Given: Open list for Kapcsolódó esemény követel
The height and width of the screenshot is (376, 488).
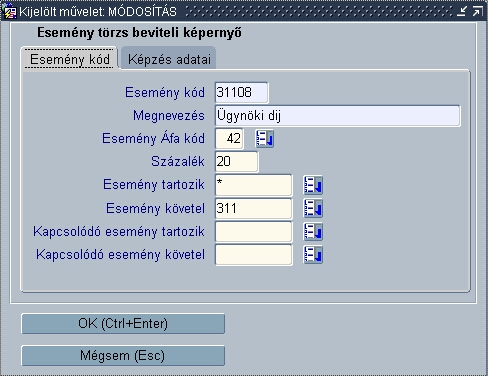Looking at the screenshot, I should [313, 255].
